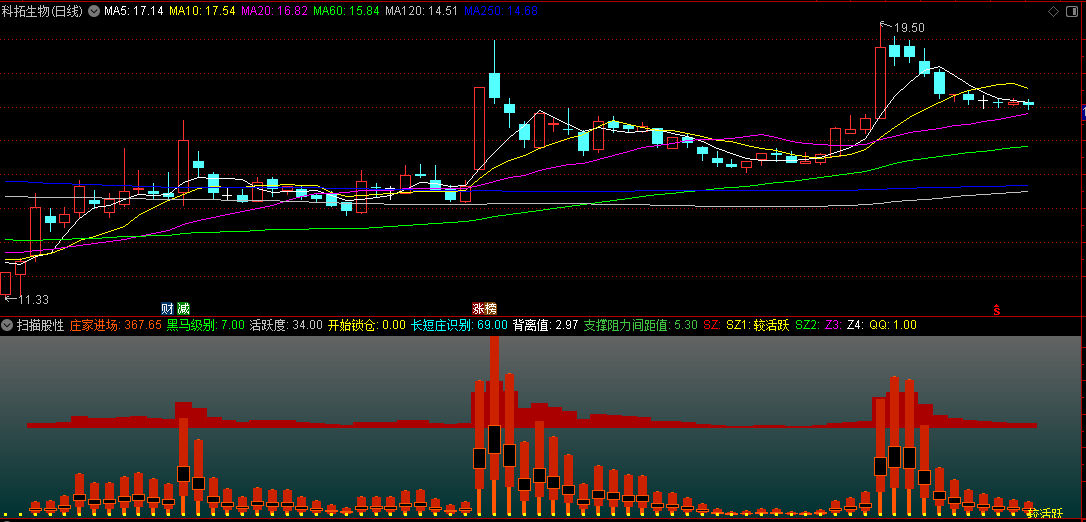
Task: Click the green SZ2: label
Action: point(807,325)
